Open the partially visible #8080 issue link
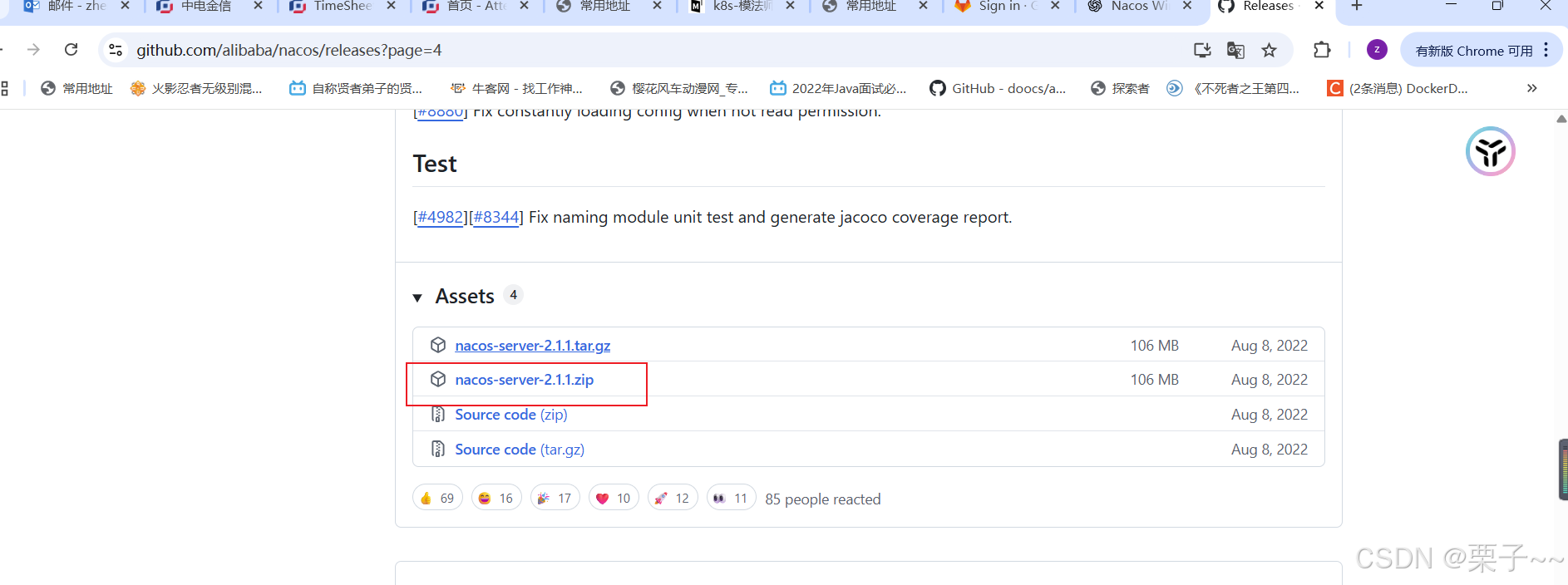The width and height of the screenshot is (1568, 585). coord(441,113)
